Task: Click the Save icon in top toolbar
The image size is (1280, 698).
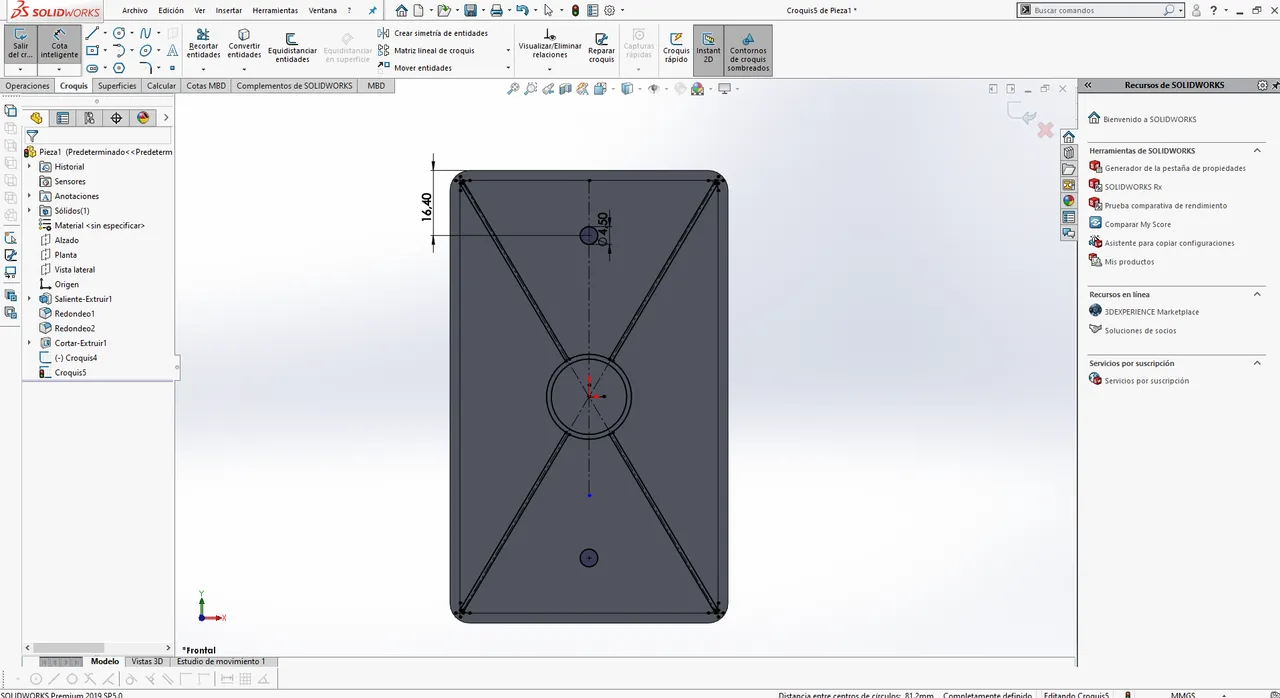Action: click(470, 10)
